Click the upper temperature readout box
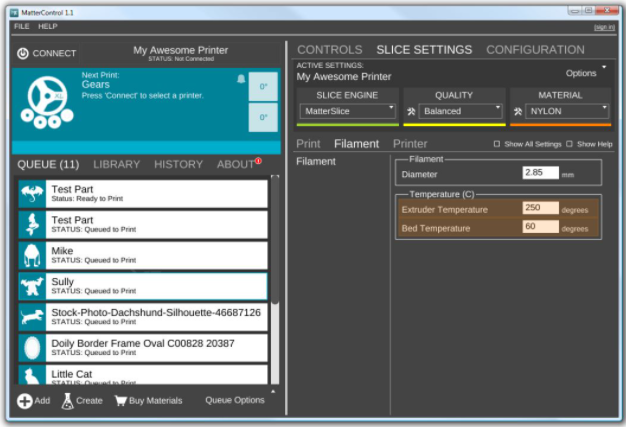Image resolution: width=626 pixels, height=427 pixels. tap(263, 87)
